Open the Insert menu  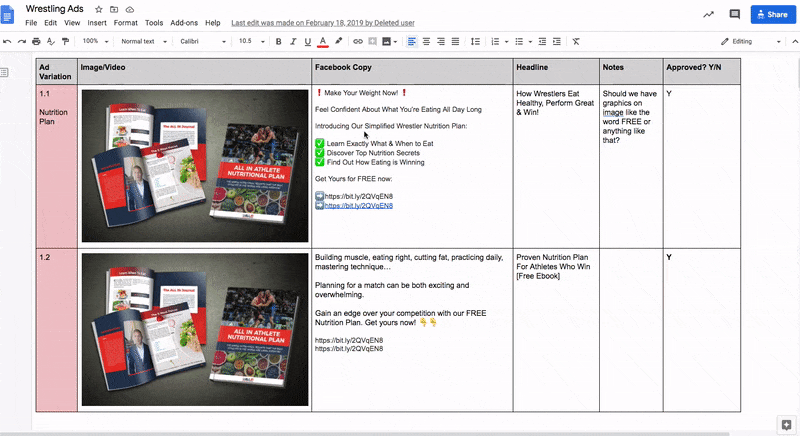click(97, 22)
